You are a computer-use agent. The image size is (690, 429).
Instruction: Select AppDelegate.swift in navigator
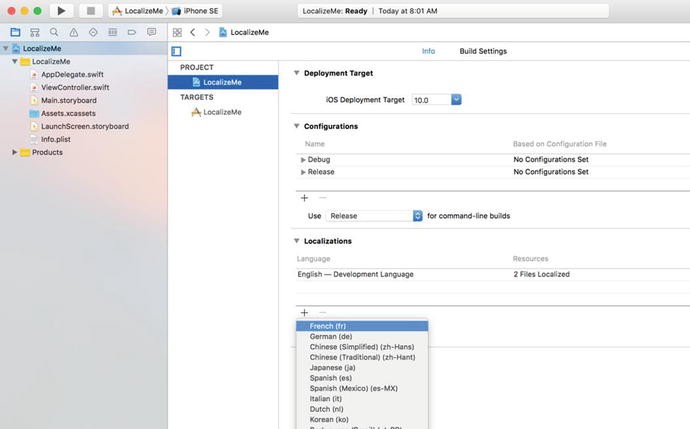pyautogui.click(x=72, y=74)
